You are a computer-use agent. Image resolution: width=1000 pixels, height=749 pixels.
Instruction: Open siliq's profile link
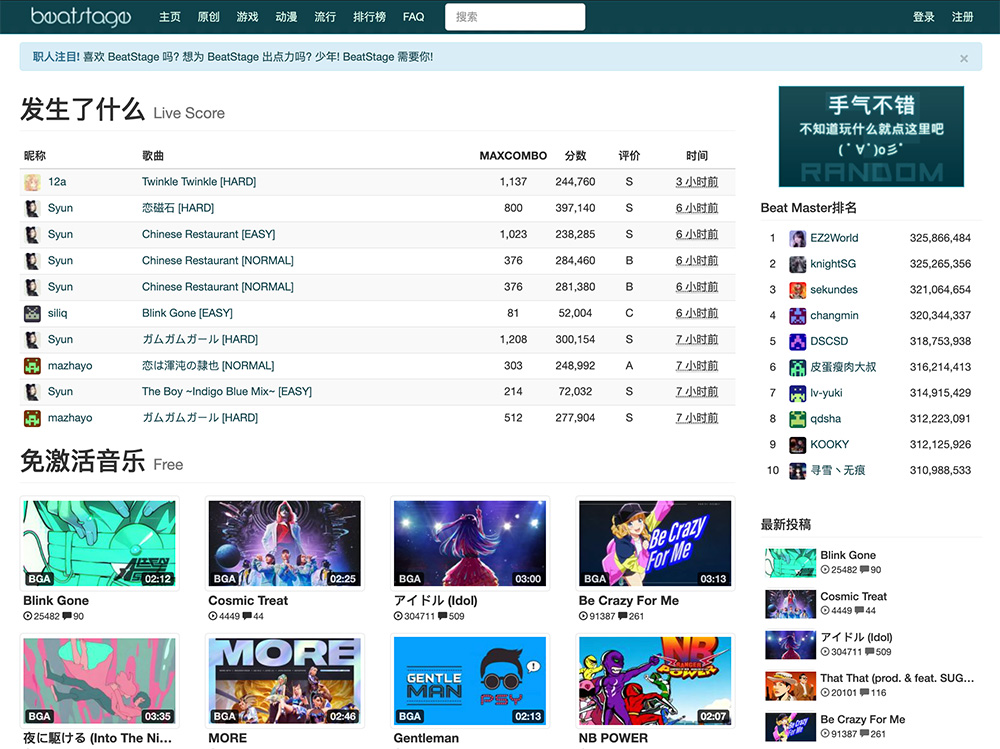point(57,313)
